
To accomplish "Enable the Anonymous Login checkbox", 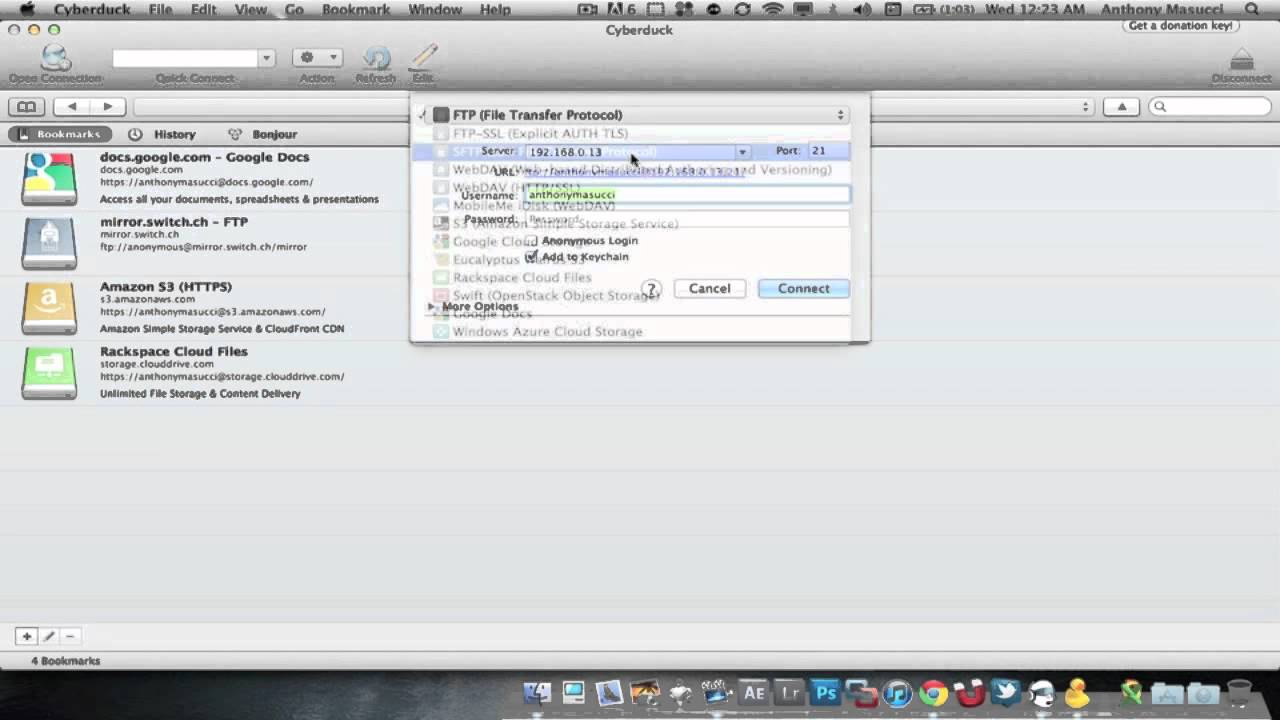I will (x=532, y=241).
